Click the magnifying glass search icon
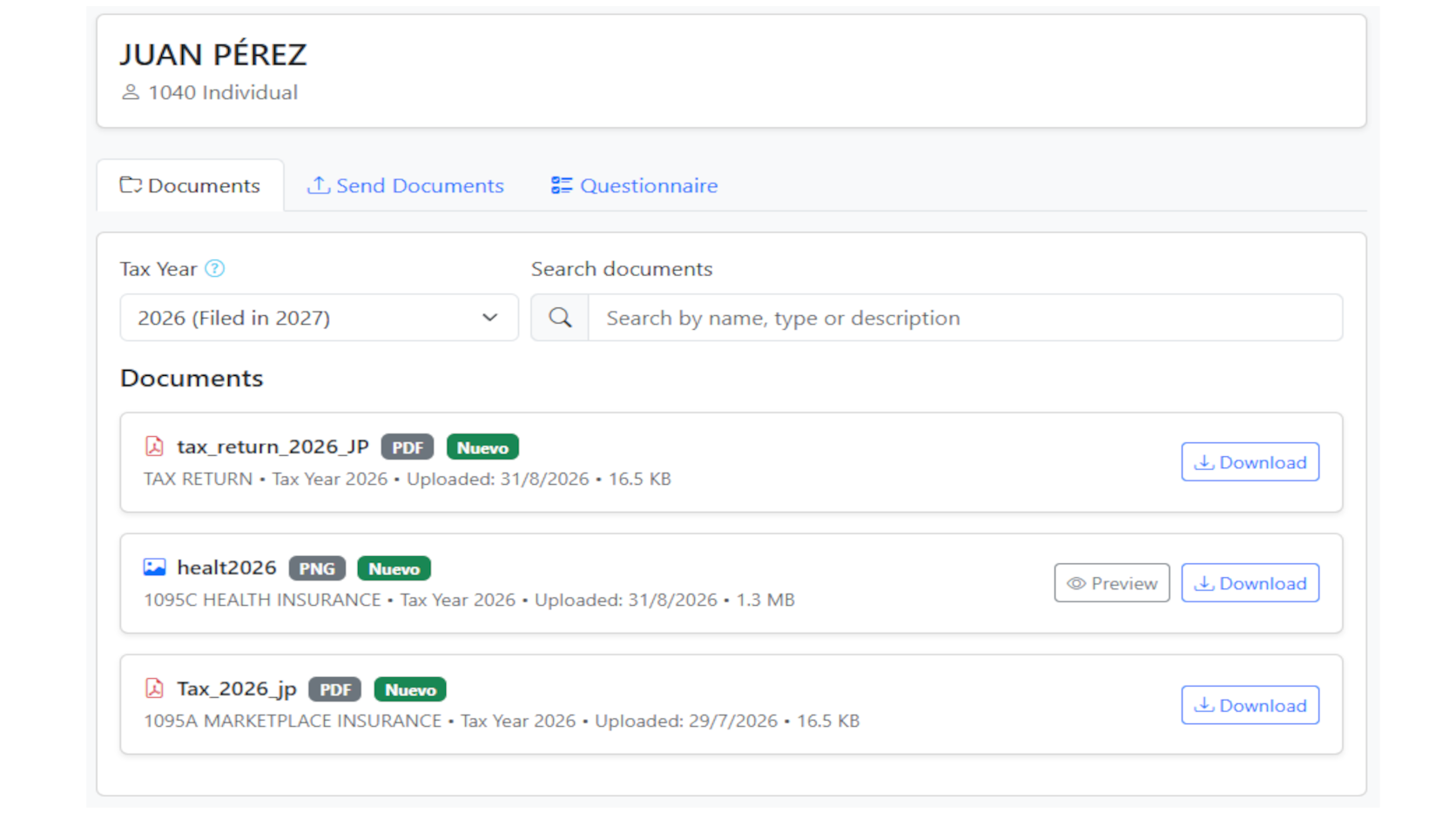Image resolution: width=1456 pixels, height=819 pixels. coord(560,318)
